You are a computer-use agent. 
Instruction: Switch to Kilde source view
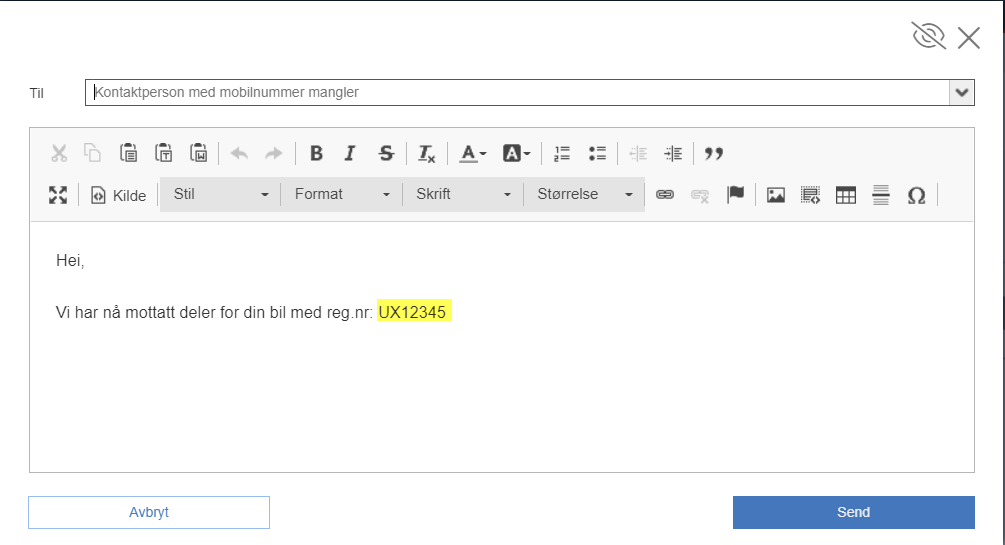click(119, 196)
